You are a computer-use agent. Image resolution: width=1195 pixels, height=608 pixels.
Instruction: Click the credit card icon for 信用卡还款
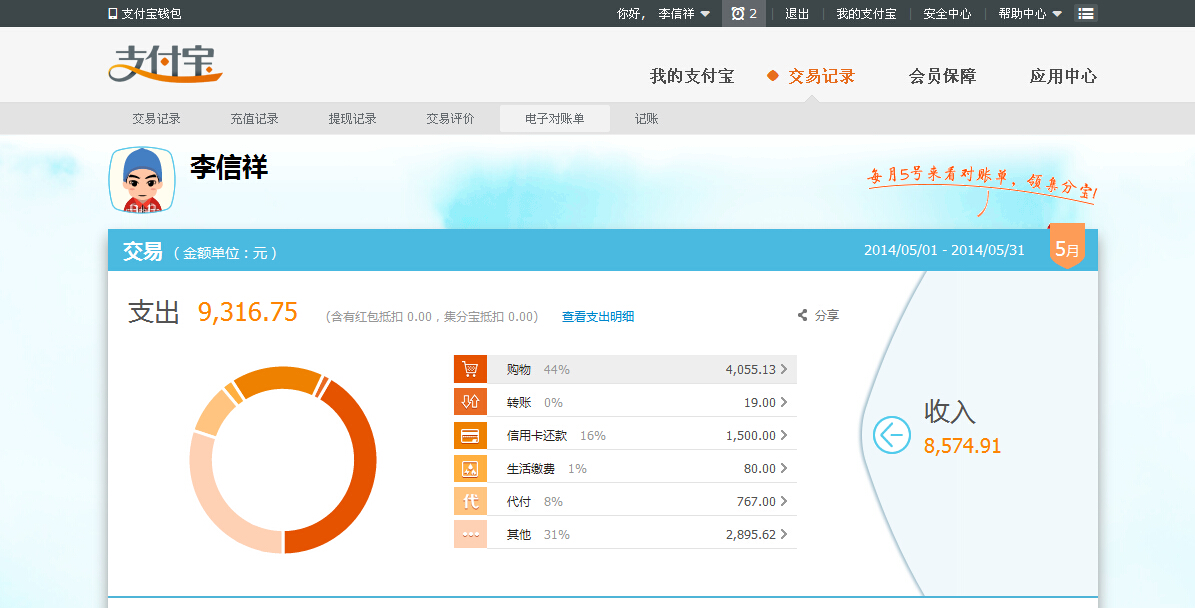[x=470, y=435]
